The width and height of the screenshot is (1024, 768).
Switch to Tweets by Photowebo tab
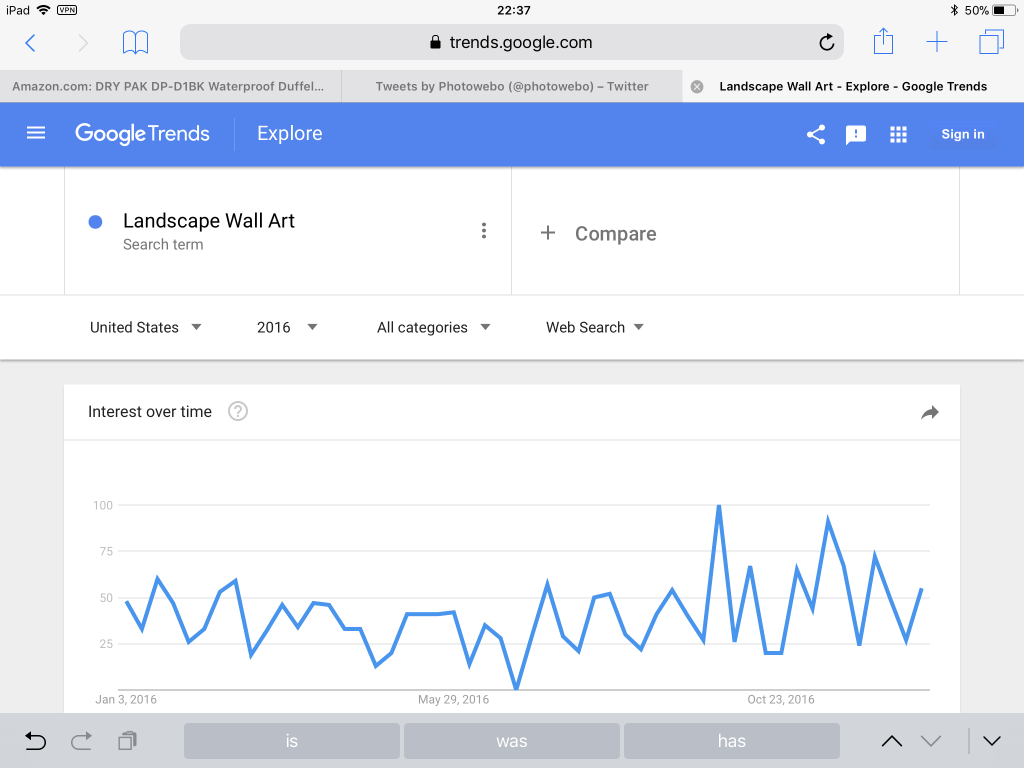tap(512, 86)
